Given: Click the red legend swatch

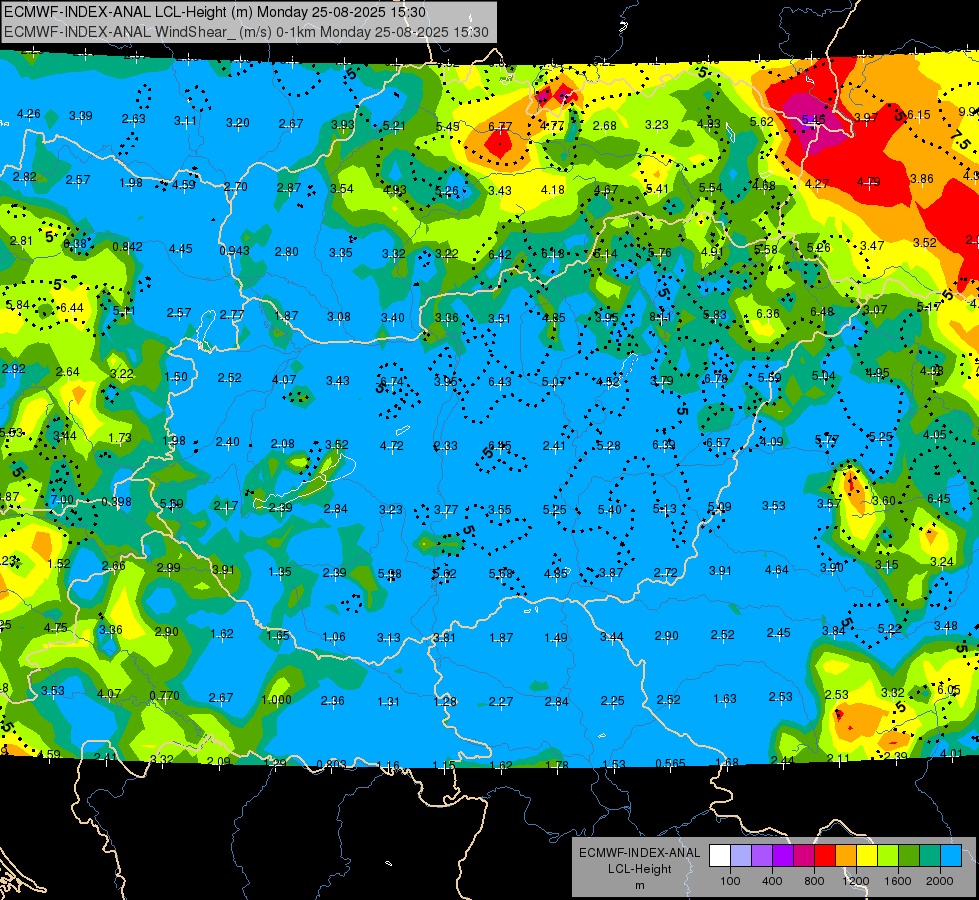Looking at the screenshot, I should (825, 855).
